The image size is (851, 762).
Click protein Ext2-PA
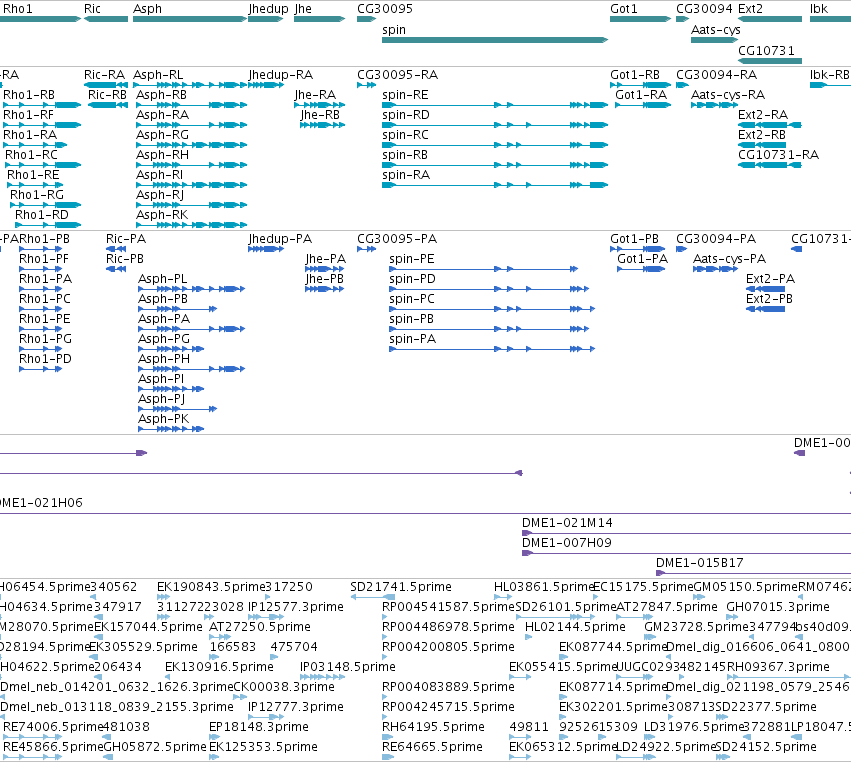coord(770,279)
